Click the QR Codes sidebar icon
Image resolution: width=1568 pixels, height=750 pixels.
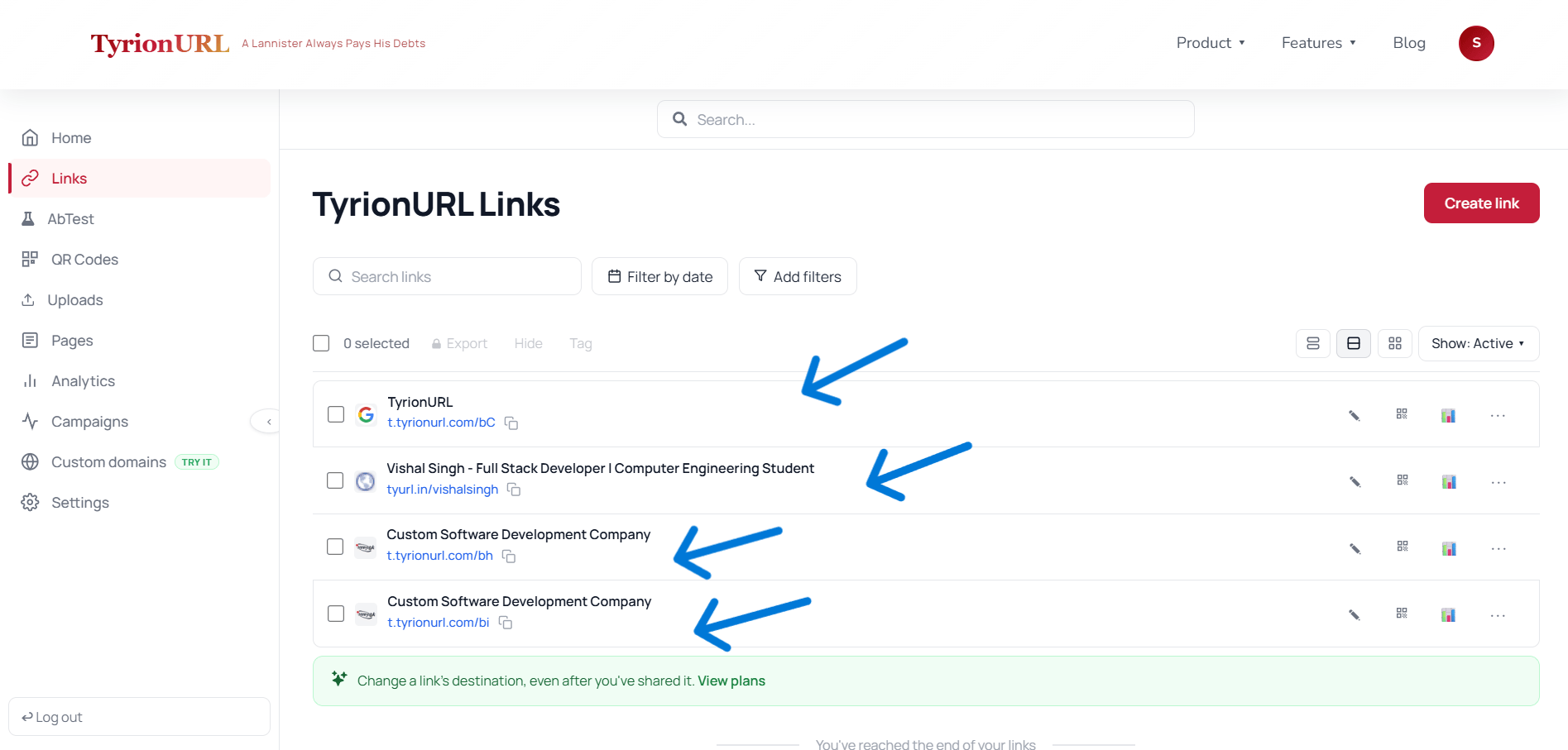coord(30,259)
